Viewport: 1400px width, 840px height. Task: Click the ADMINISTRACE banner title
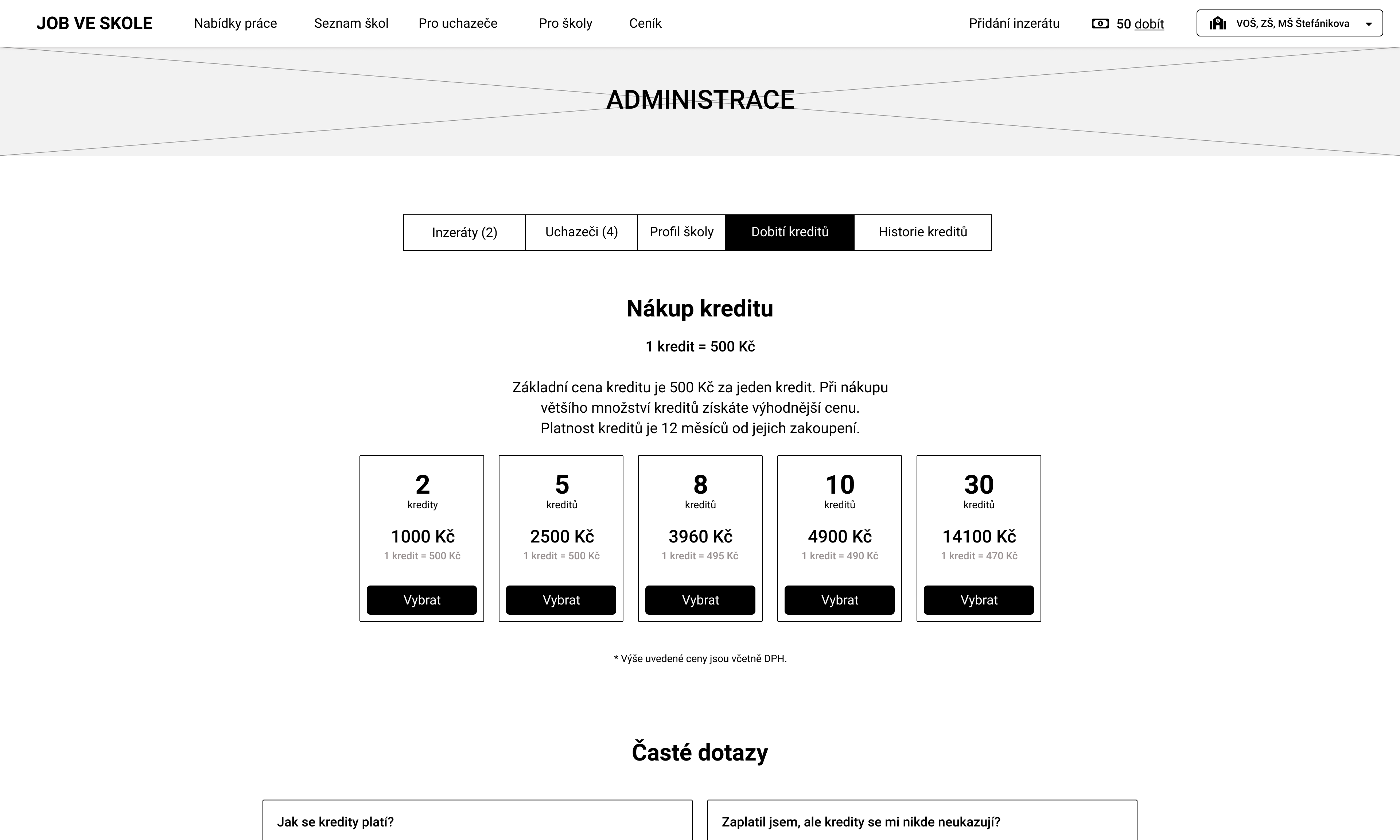pos(700,100)
